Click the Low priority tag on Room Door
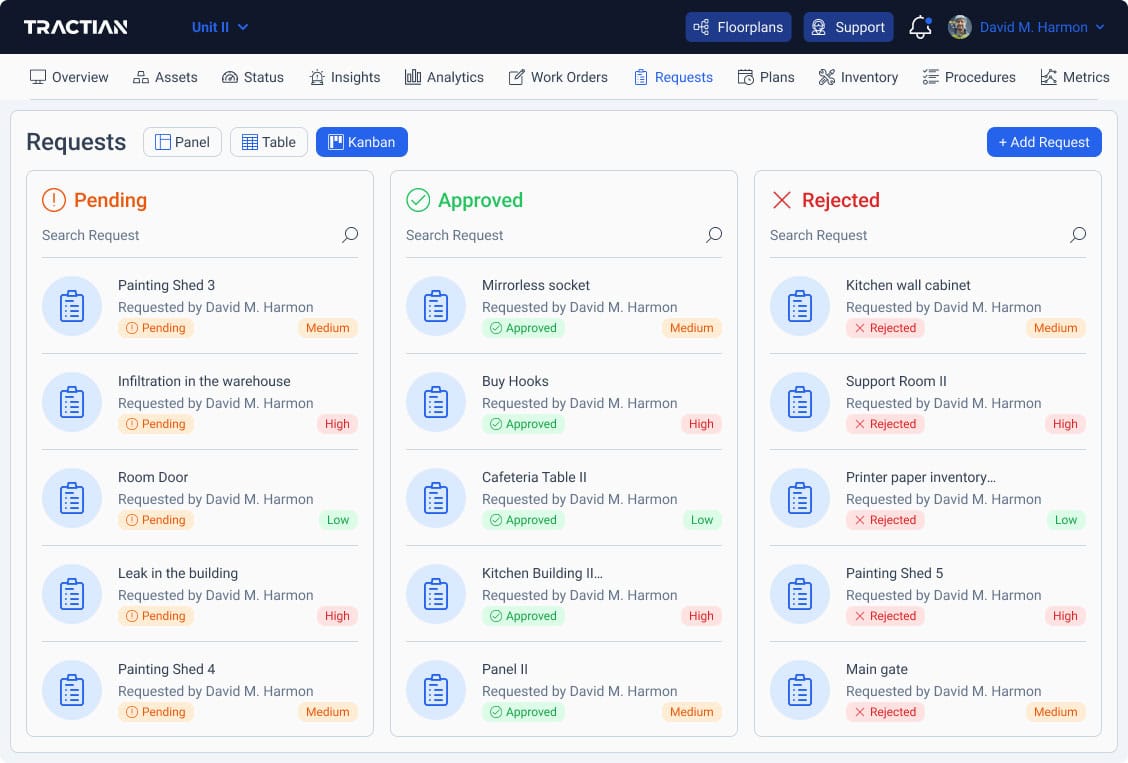 pos(337,520)
